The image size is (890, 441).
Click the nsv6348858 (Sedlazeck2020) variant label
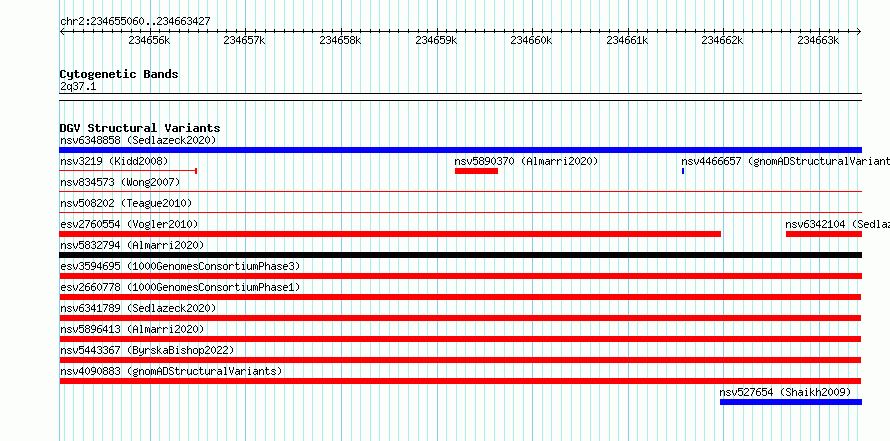point(138,140)
